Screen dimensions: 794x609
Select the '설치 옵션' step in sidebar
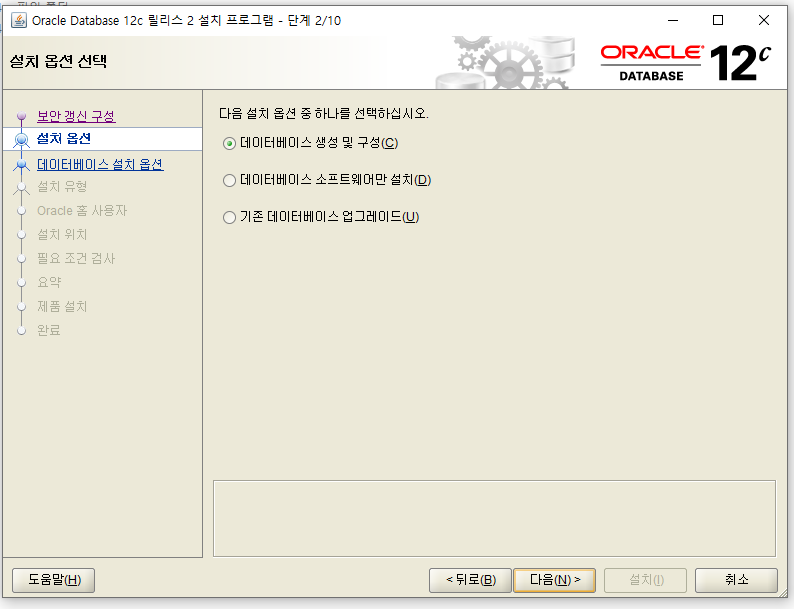click(x=64, y=139)
